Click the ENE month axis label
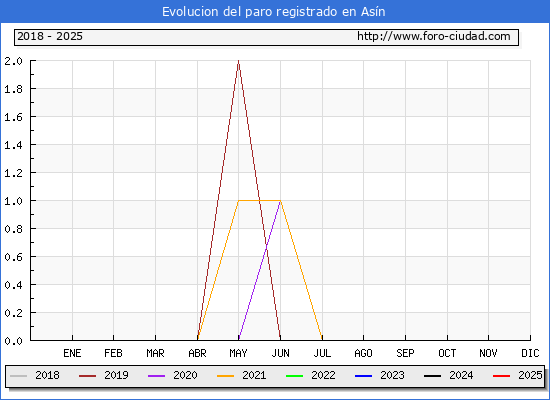 click(72, 353)
